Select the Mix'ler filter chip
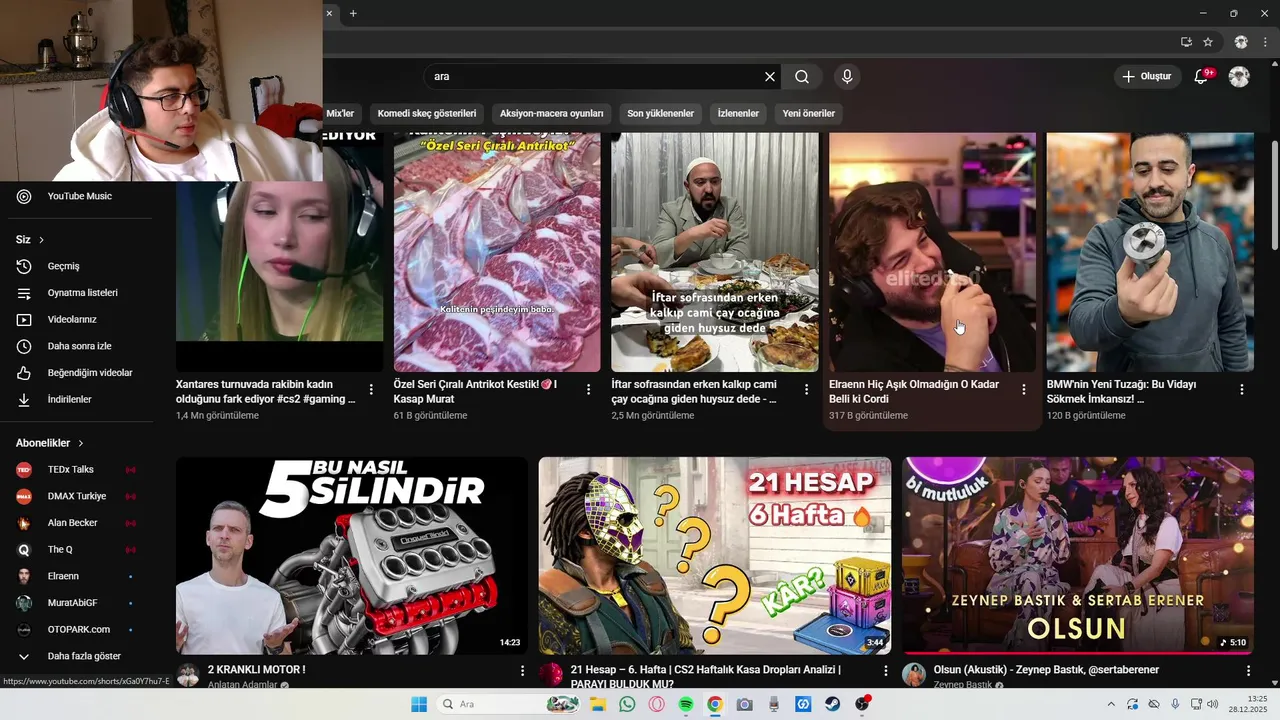The height and width of the screenshot is (720, 1280). [340, 114]
